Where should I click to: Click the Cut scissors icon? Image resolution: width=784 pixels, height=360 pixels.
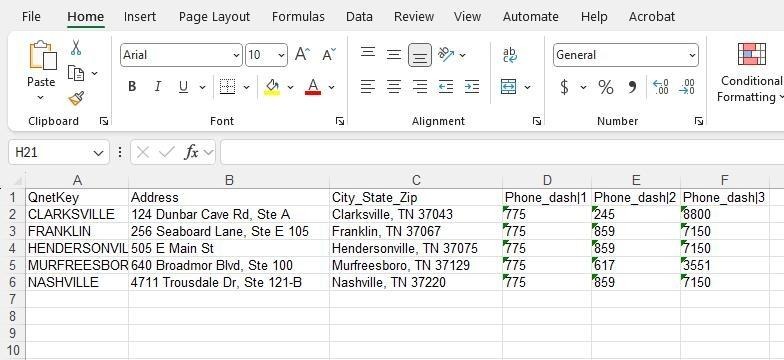[x=76, y=48]
